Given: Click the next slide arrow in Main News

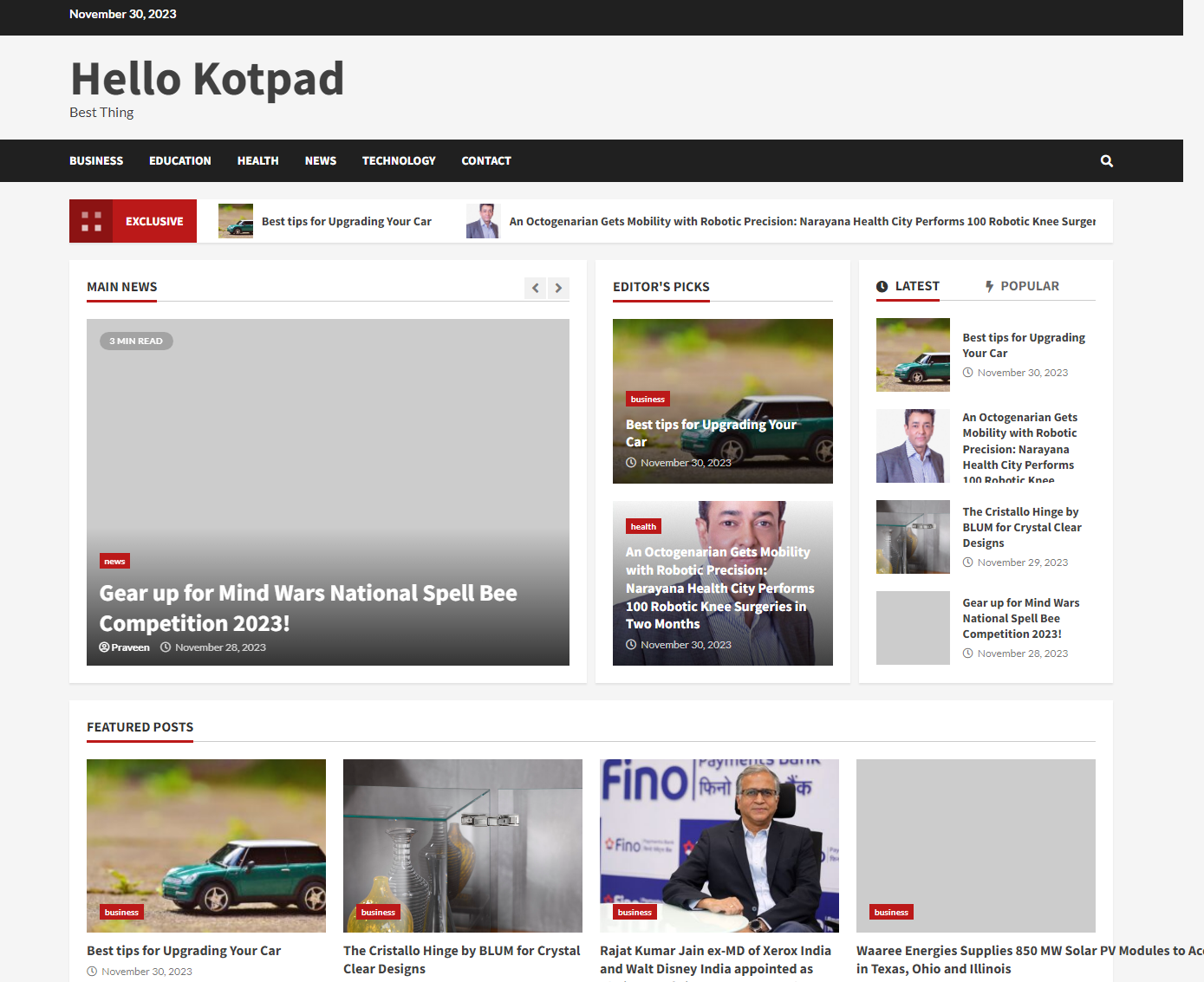Looking at the screenshot, I should (x=558, y=288).
